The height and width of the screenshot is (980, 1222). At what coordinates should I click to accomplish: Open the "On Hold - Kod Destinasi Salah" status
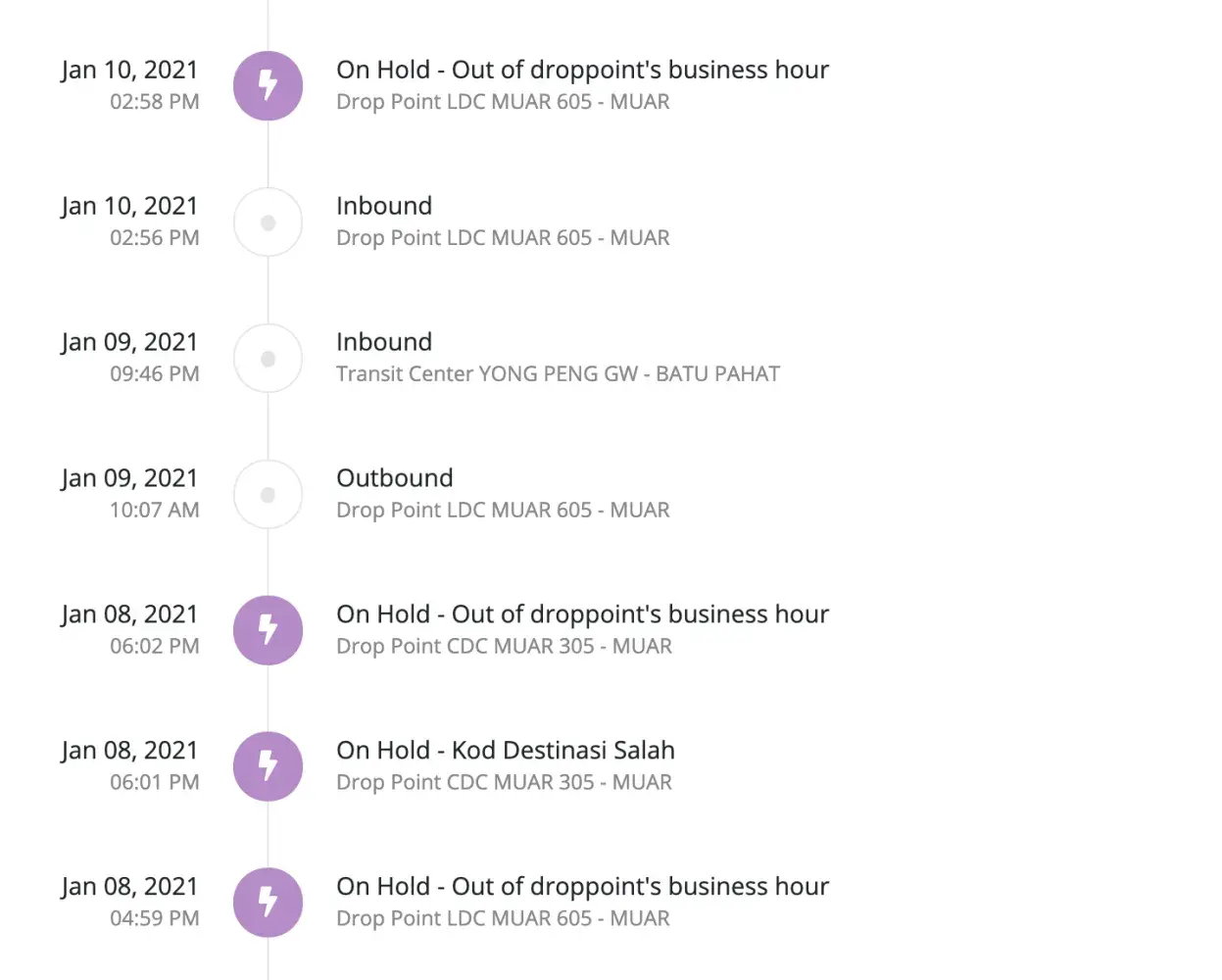click(505, 751)
